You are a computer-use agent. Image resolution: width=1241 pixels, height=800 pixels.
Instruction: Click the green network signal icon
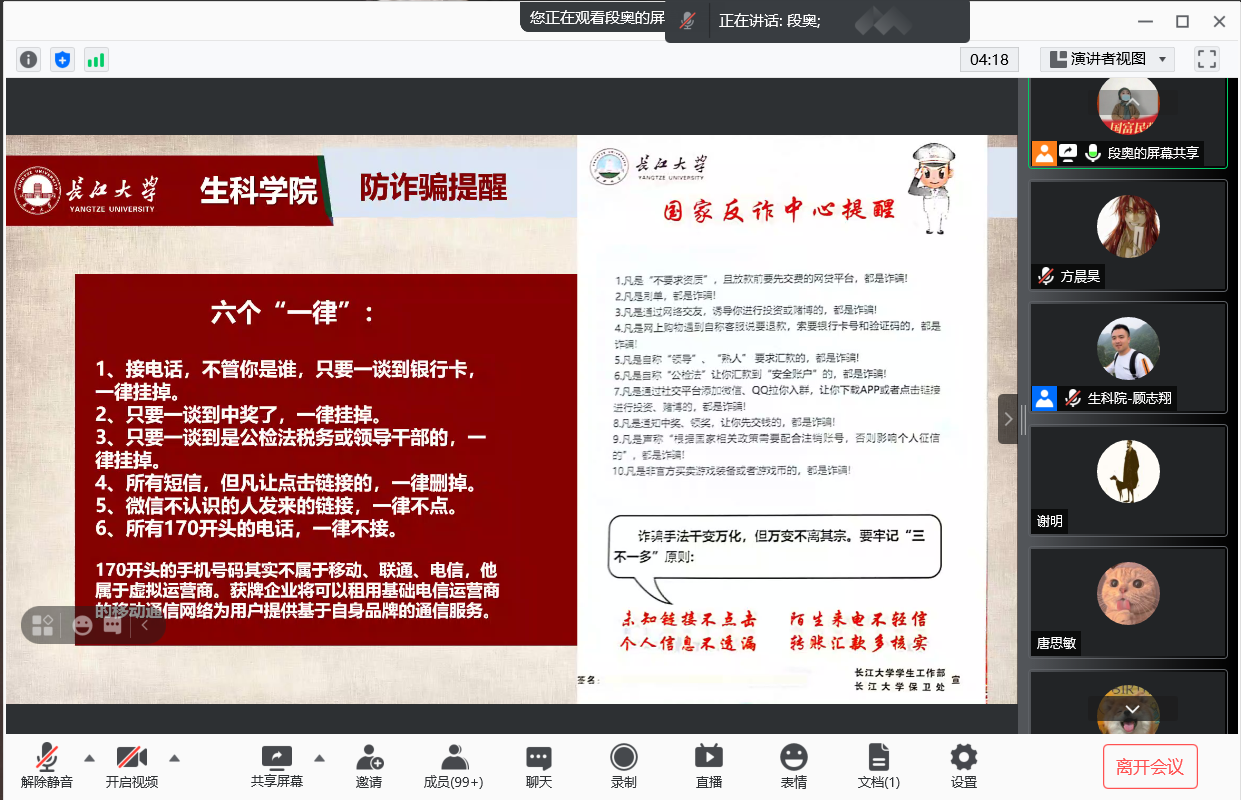(x=96, y=60)
